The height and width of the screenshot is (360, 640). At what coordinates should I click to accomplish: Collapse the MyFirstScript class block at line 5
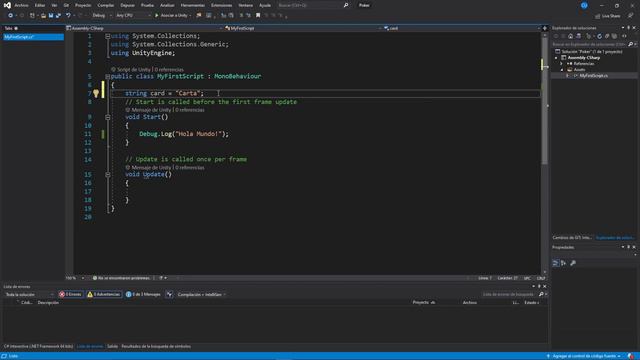click(x=108, y=76)
